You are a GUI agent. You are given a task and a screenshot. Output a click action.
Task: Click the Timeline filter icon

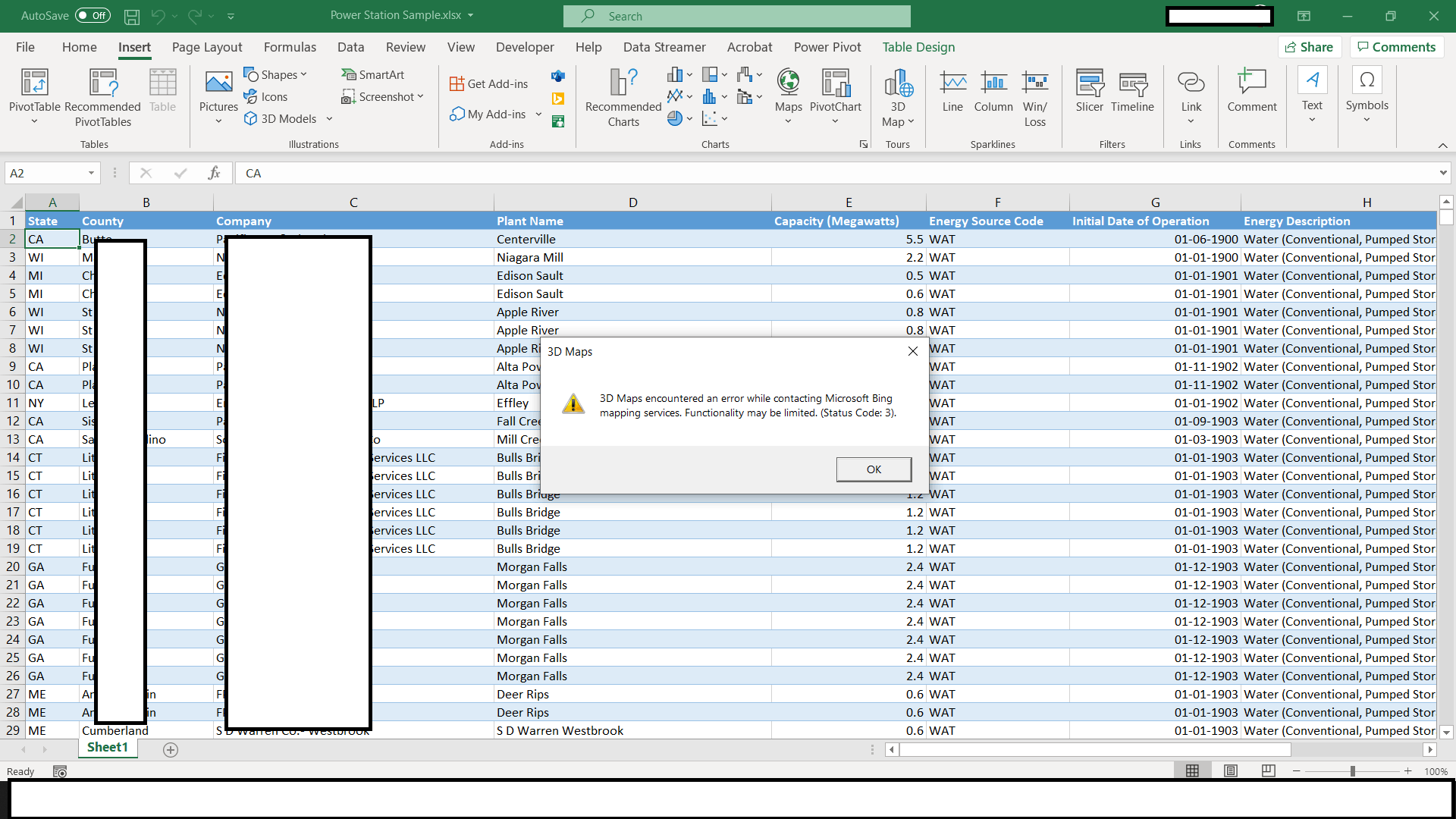tap(1132, 83)
